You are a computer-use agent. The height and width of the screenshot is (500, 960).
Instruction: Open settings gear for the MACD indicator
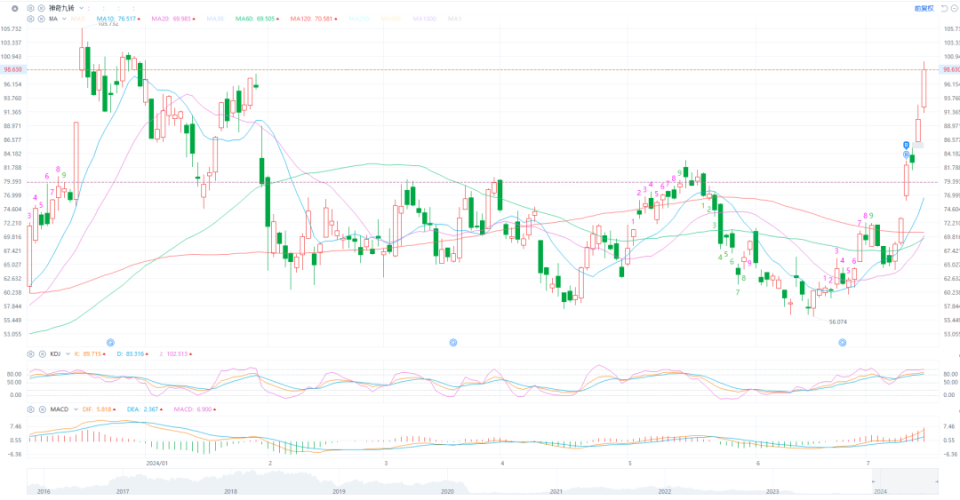coord(31,409)
